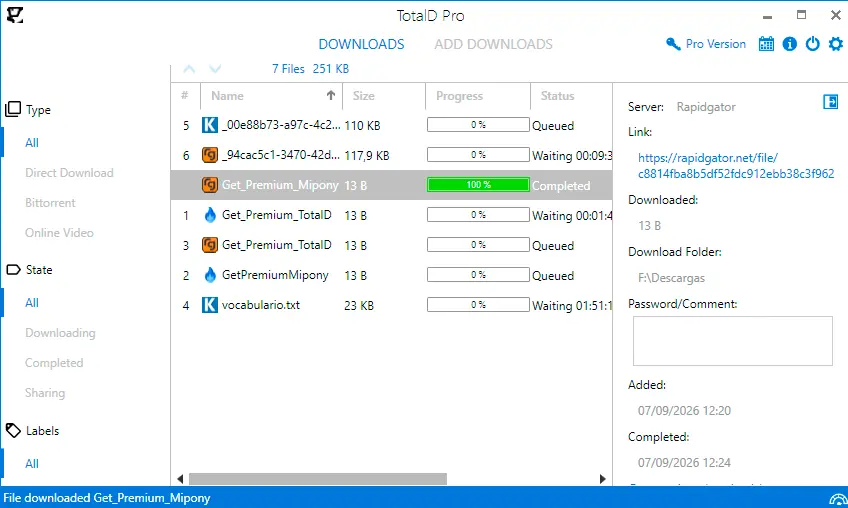Click K icon of _00e88b73 download
This screenshot has width=848, height=508.
[210, 125]
